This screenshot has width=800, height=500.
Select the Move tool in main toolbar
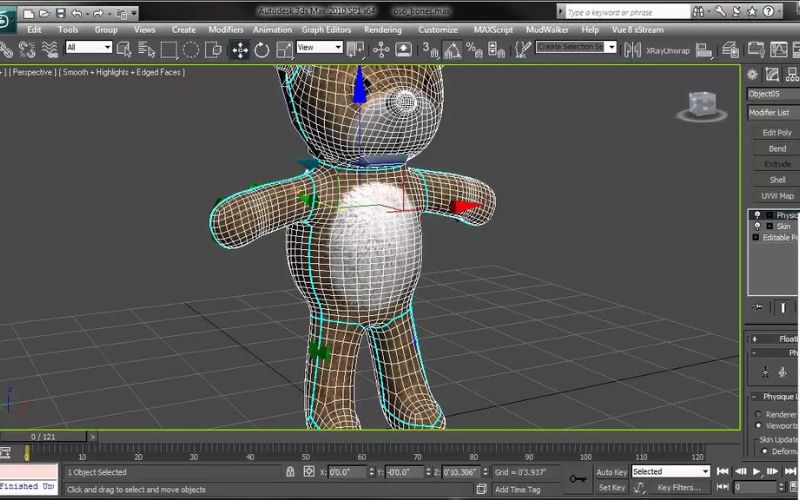tap(240, 49)
